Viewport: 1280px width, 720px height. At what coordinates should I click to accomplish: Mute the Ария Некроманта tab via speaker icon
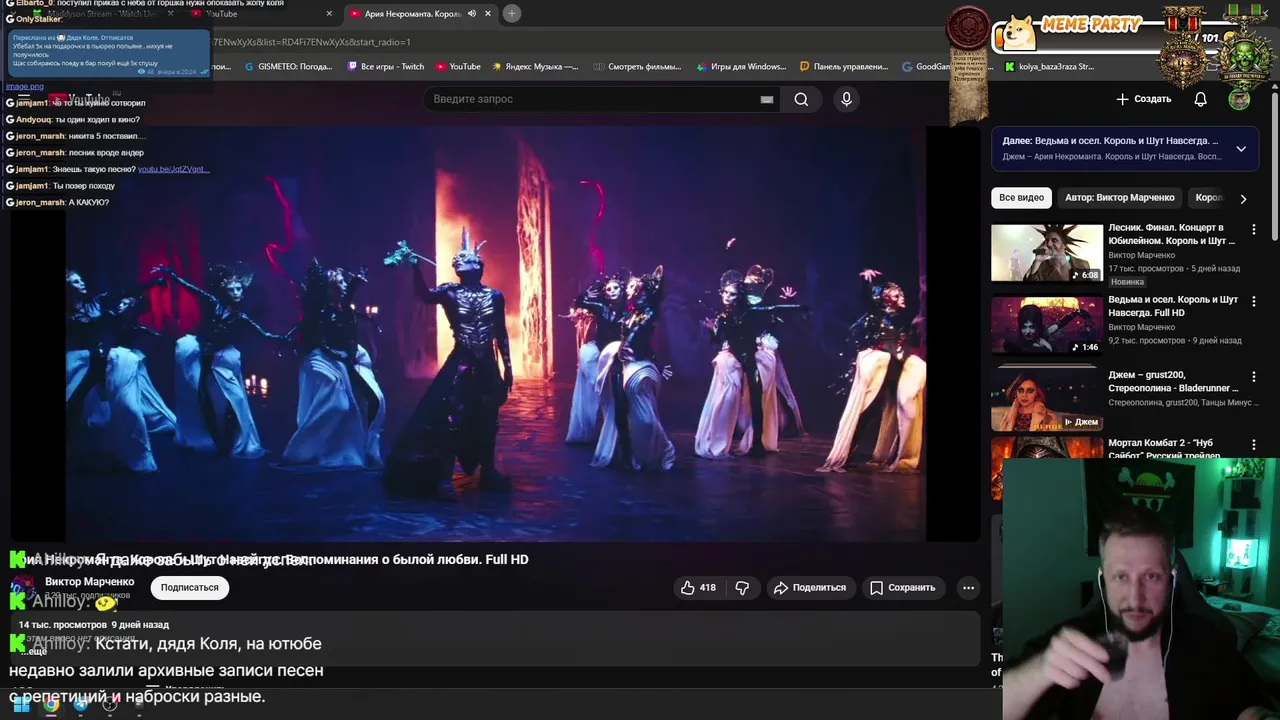click(472, 14)
